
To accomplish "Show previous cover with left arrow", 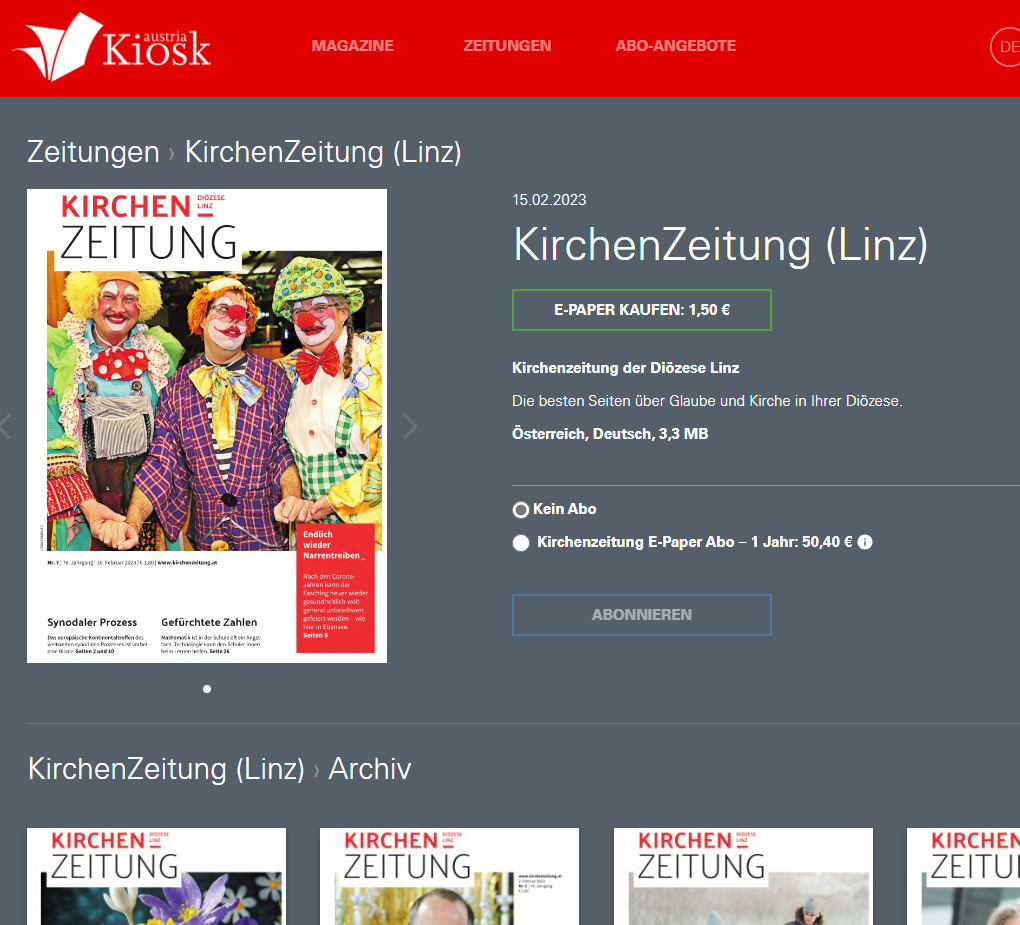I will pos(5,427).
